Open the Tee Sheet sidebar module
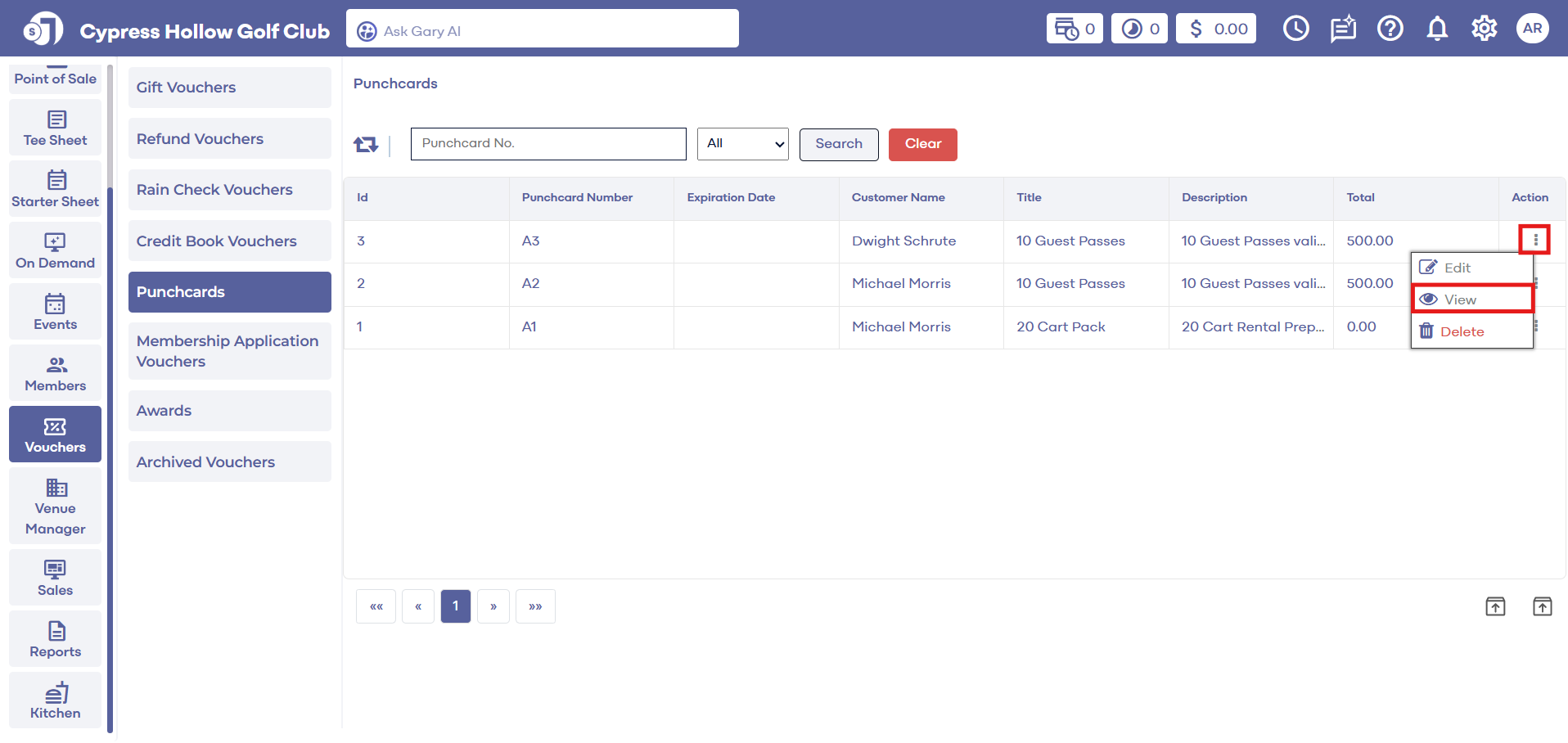The width and height of the screenshot is (1568, 743). pyautogui.click(x=56, y=128)
